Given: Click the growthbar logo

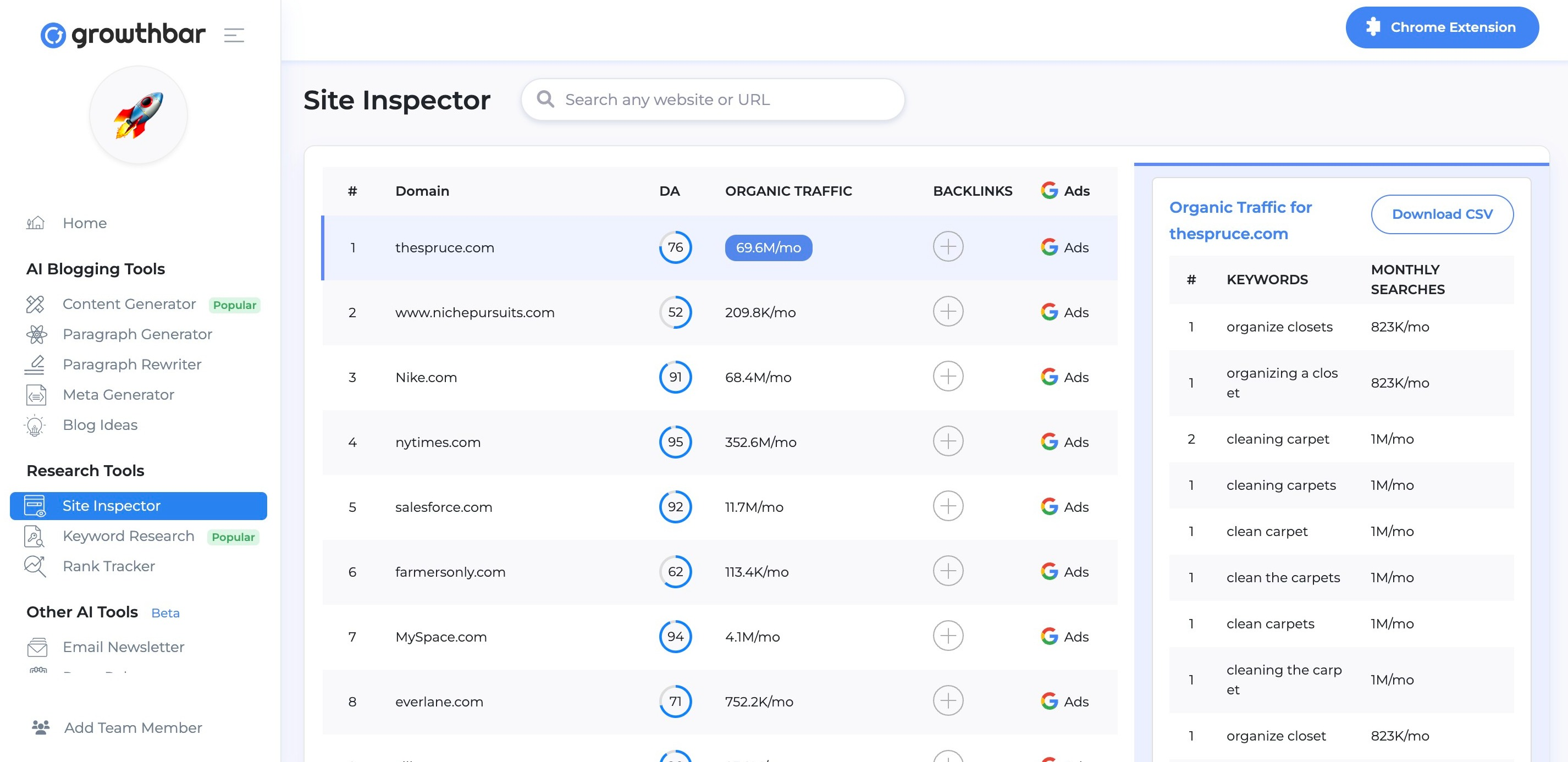Looking at the screenshot, I should 123,35.
